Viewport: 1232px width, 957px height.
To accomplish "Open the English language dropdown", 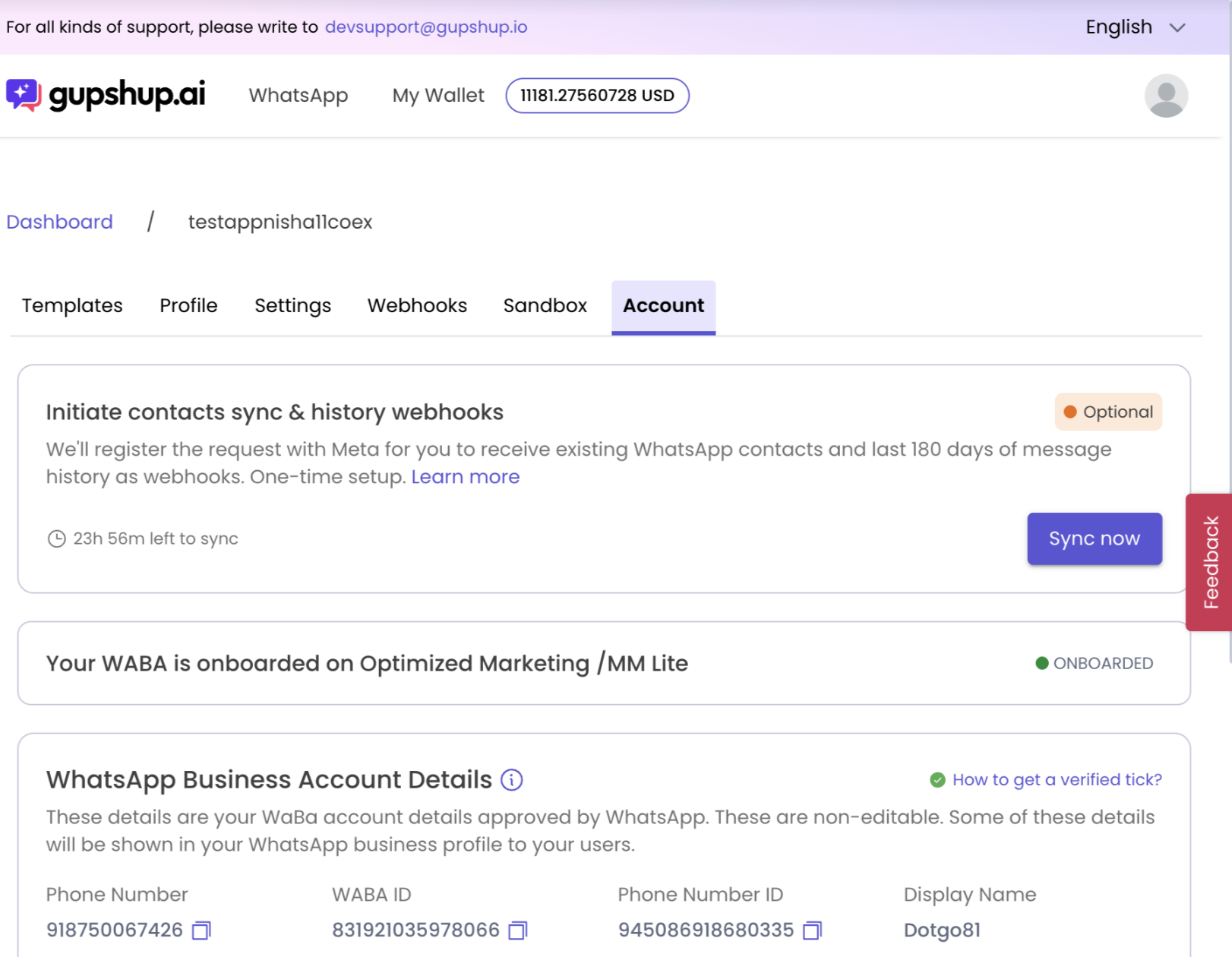I will [x=1136, y=27].
